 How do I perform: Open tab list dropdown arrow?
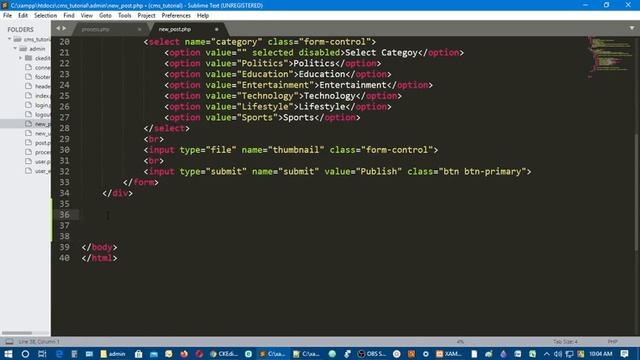pyautogui.click(x=632, y=28)
